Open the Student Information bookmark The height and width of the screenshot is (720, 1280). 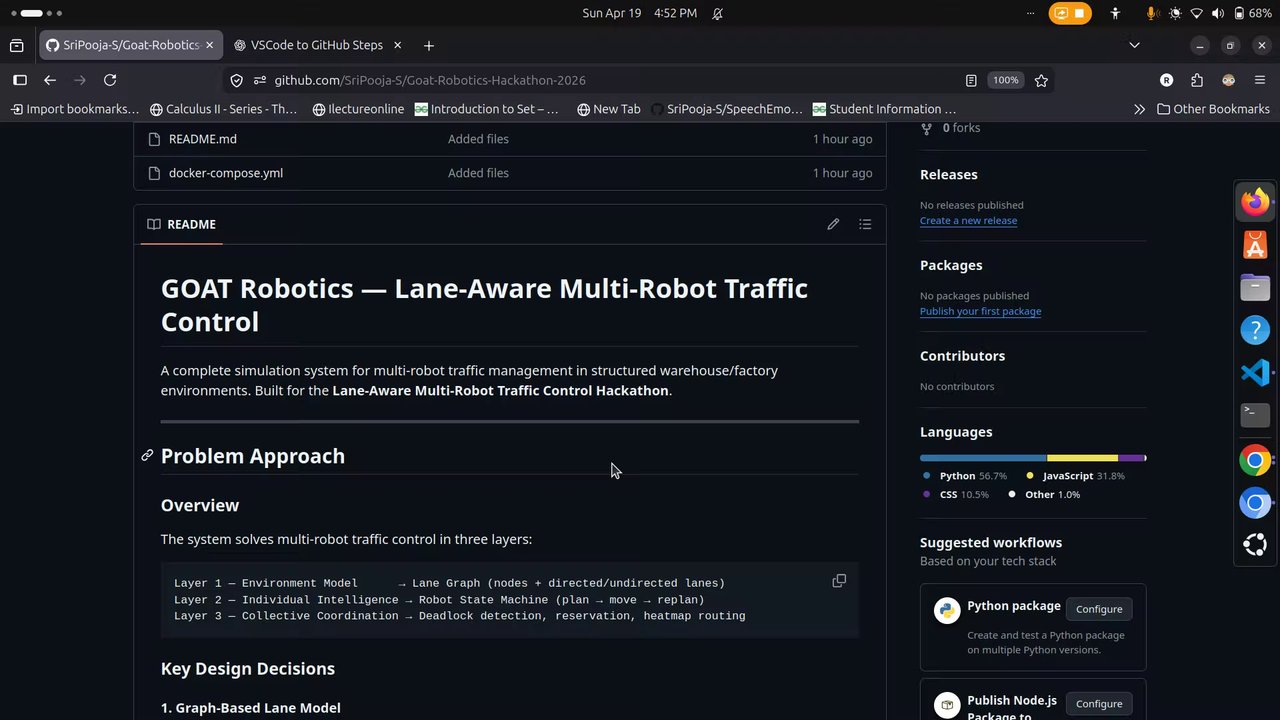[885, 109]
